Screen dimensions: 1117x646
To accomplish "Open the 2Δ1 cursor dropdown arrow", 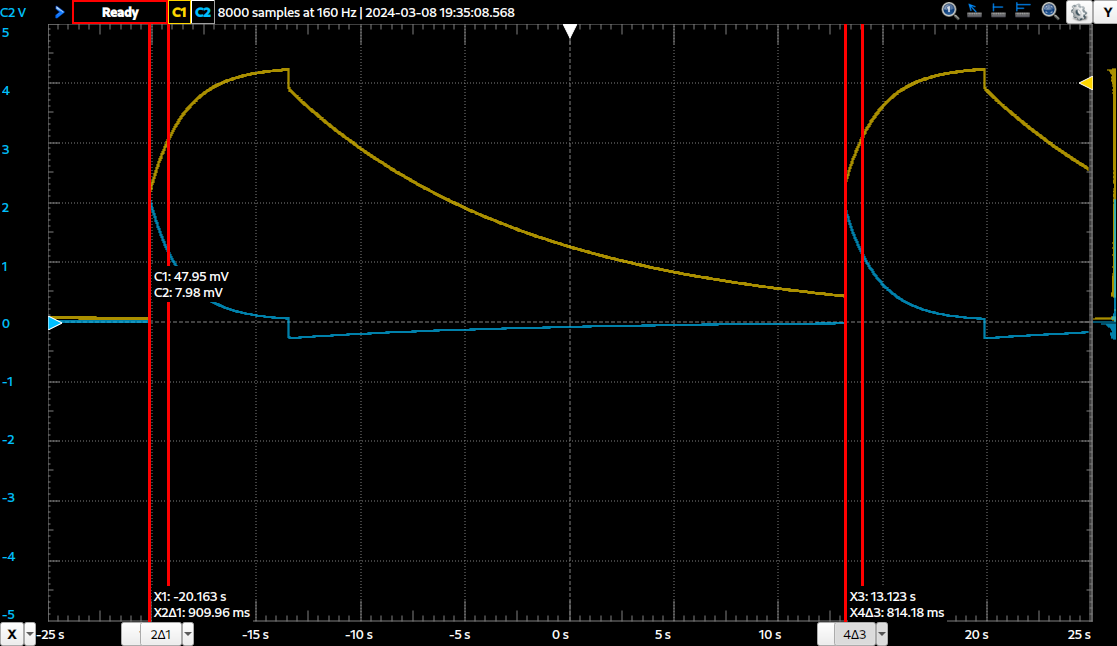I will (187, 635).
